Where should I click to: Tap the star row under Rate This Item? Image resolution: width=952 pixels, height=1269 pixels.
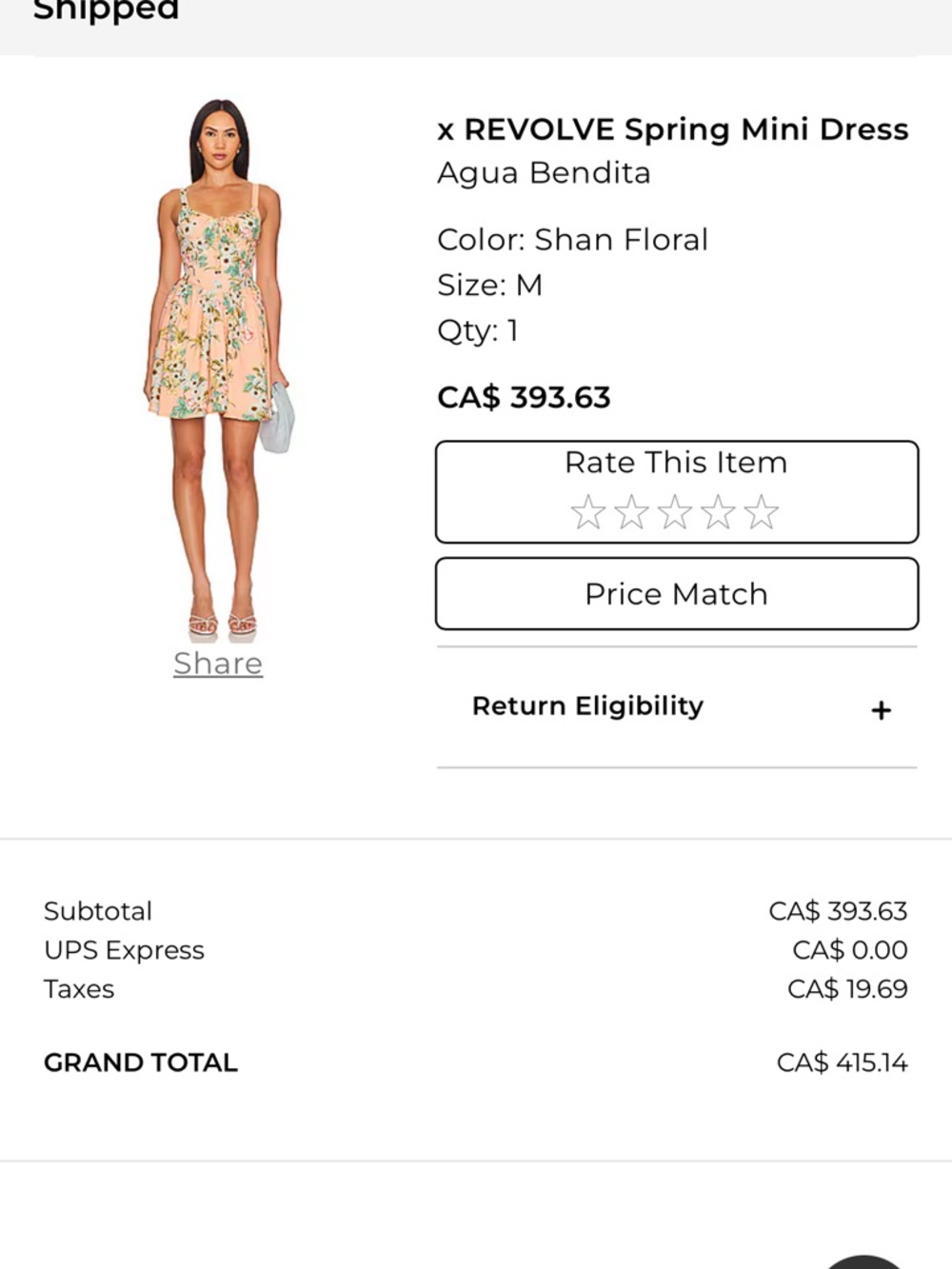click(677, 511)
